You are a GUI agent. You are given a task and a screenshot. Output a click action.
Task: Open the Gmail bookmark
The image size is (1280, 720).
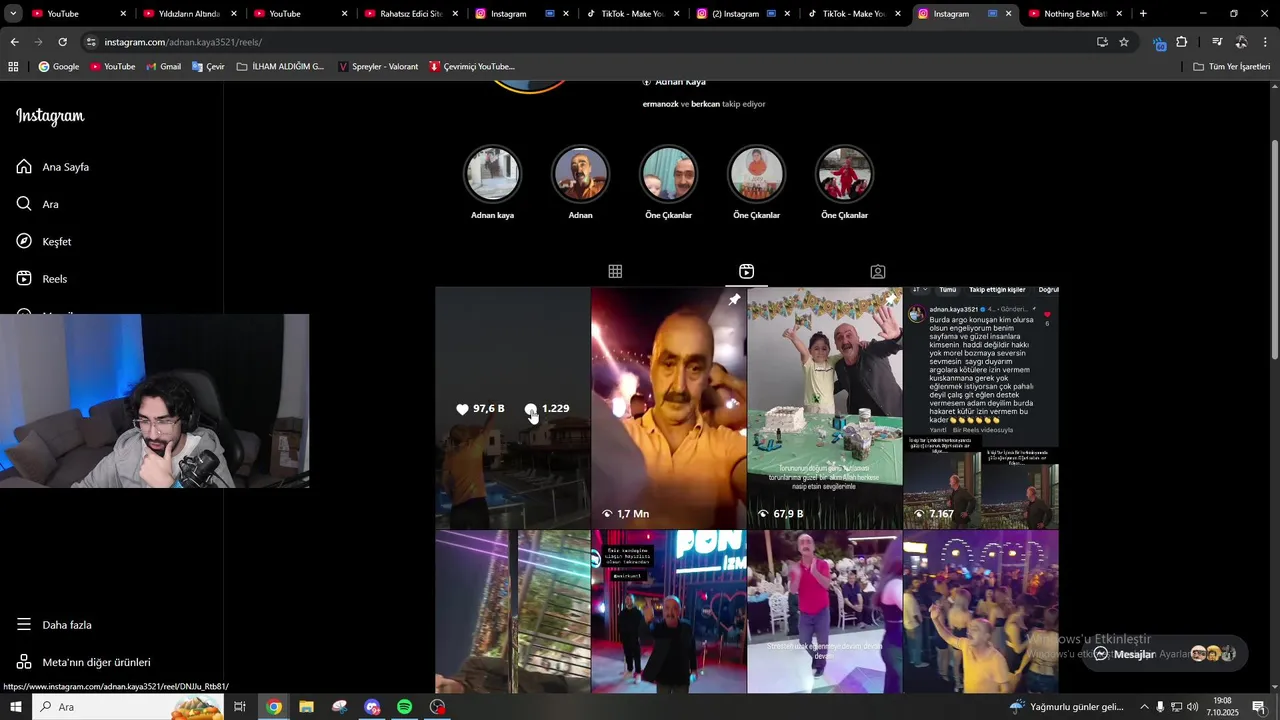tap(164, 66)
